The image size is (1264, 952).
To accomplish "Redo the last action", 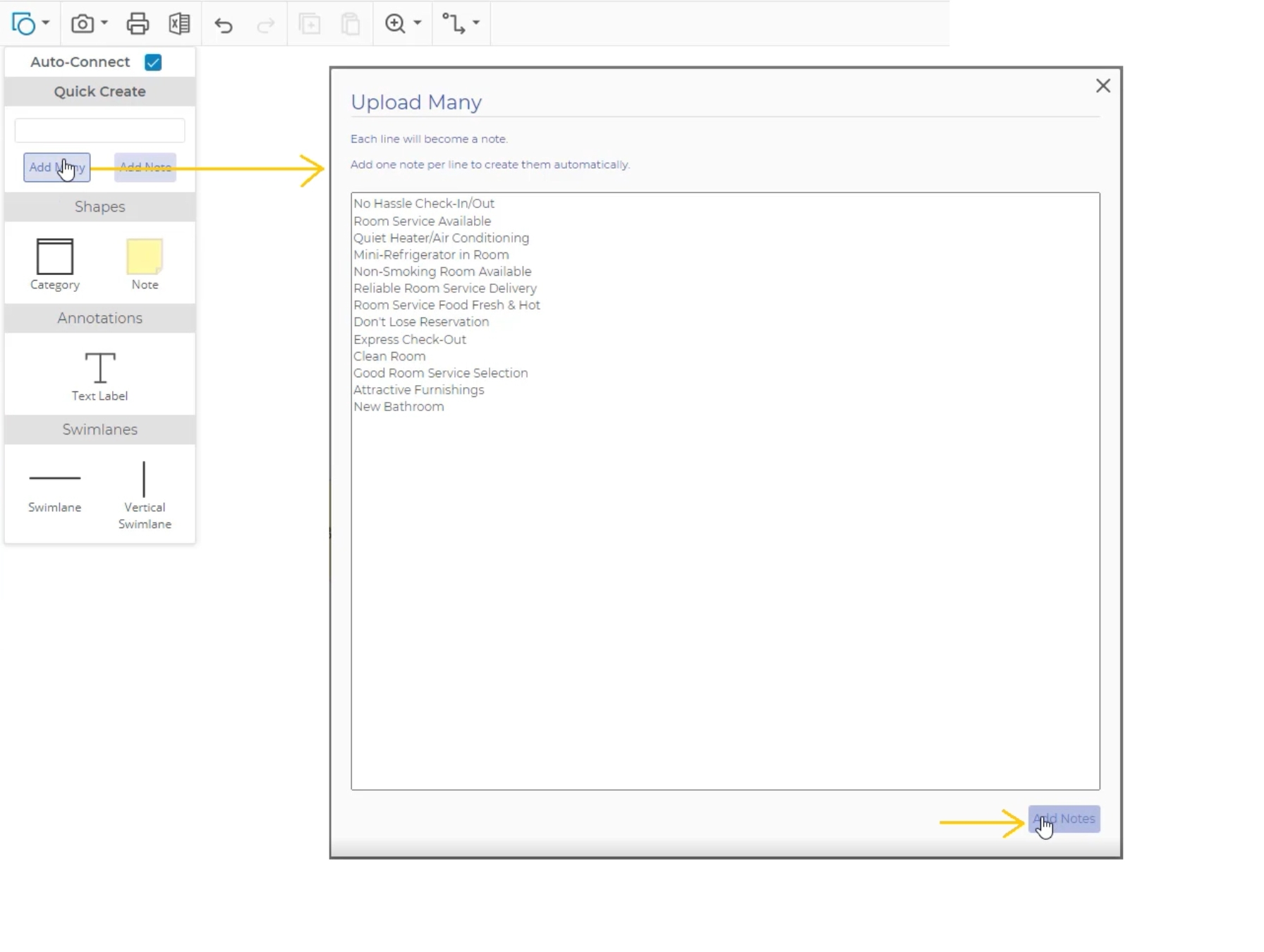I will point(265,25).
